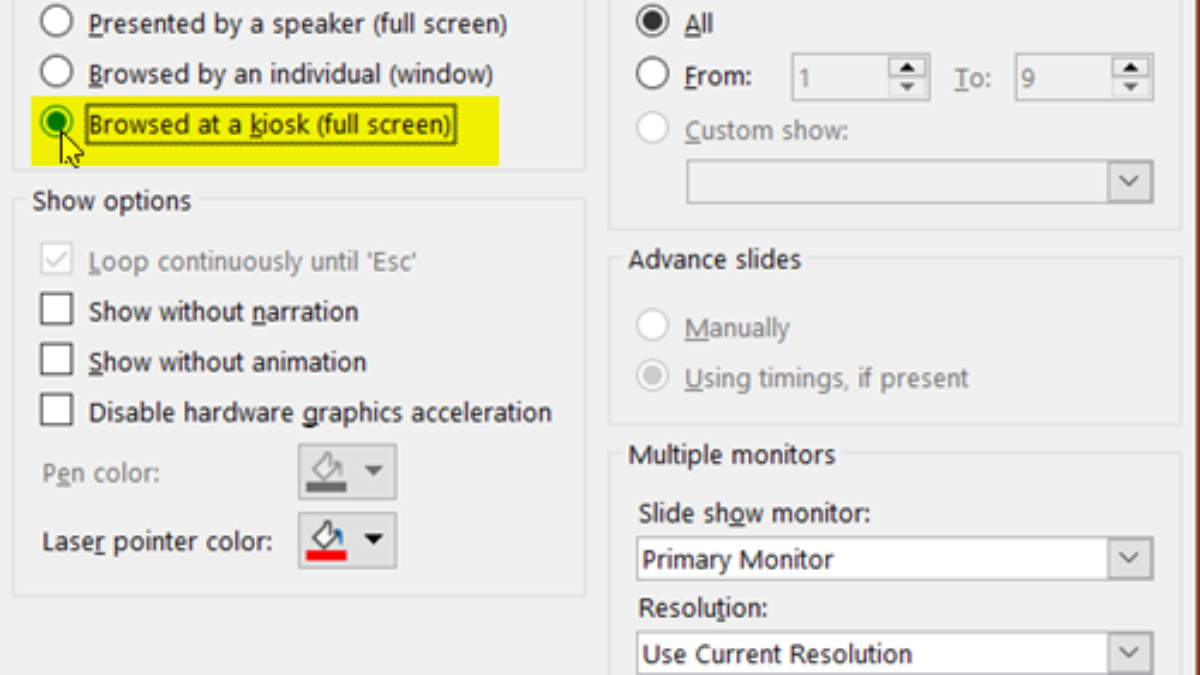This screenshot has width=1200, height=675.
Task: Click the laser pointer paint bucket icon
Action: pyautogui.click(x=326, y=540)
